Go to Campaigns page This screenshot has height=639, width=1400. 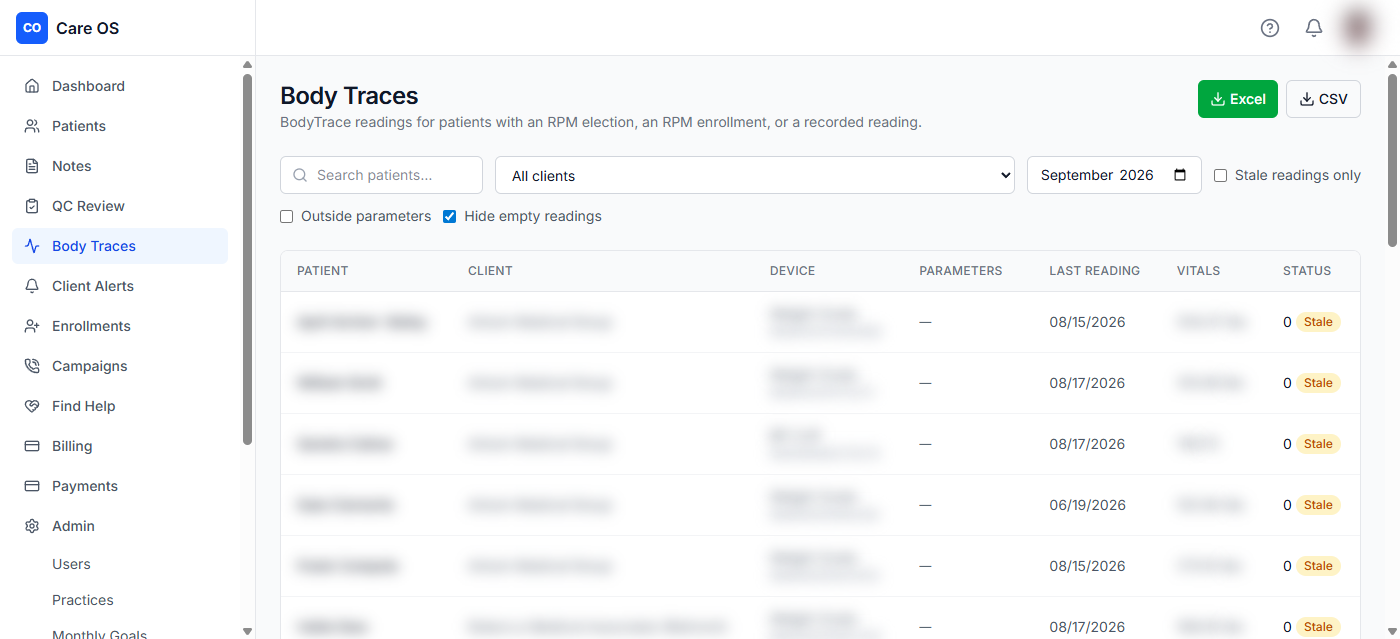click(x=120, y=366)
